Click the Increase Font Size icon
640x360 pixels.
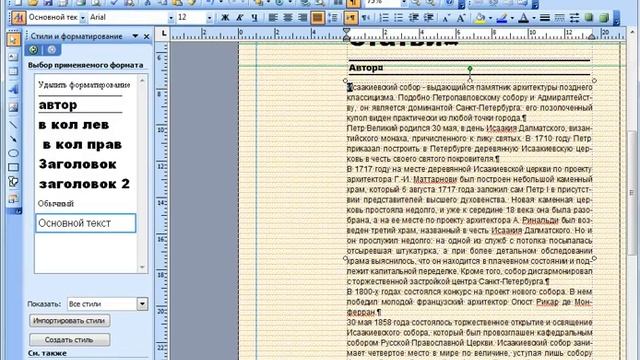461,18
